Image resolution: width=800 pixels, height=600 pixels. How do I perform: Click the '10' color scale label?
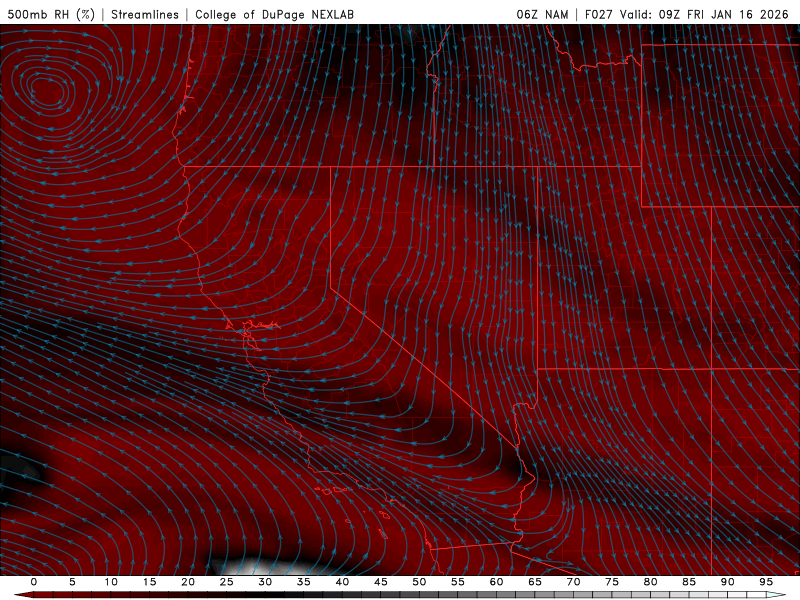pos(111,582)
